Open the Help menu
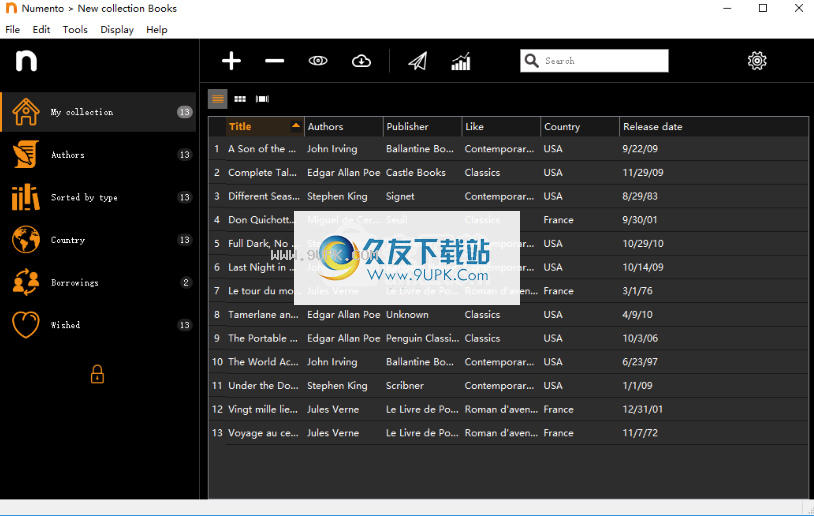 point(156,30)
